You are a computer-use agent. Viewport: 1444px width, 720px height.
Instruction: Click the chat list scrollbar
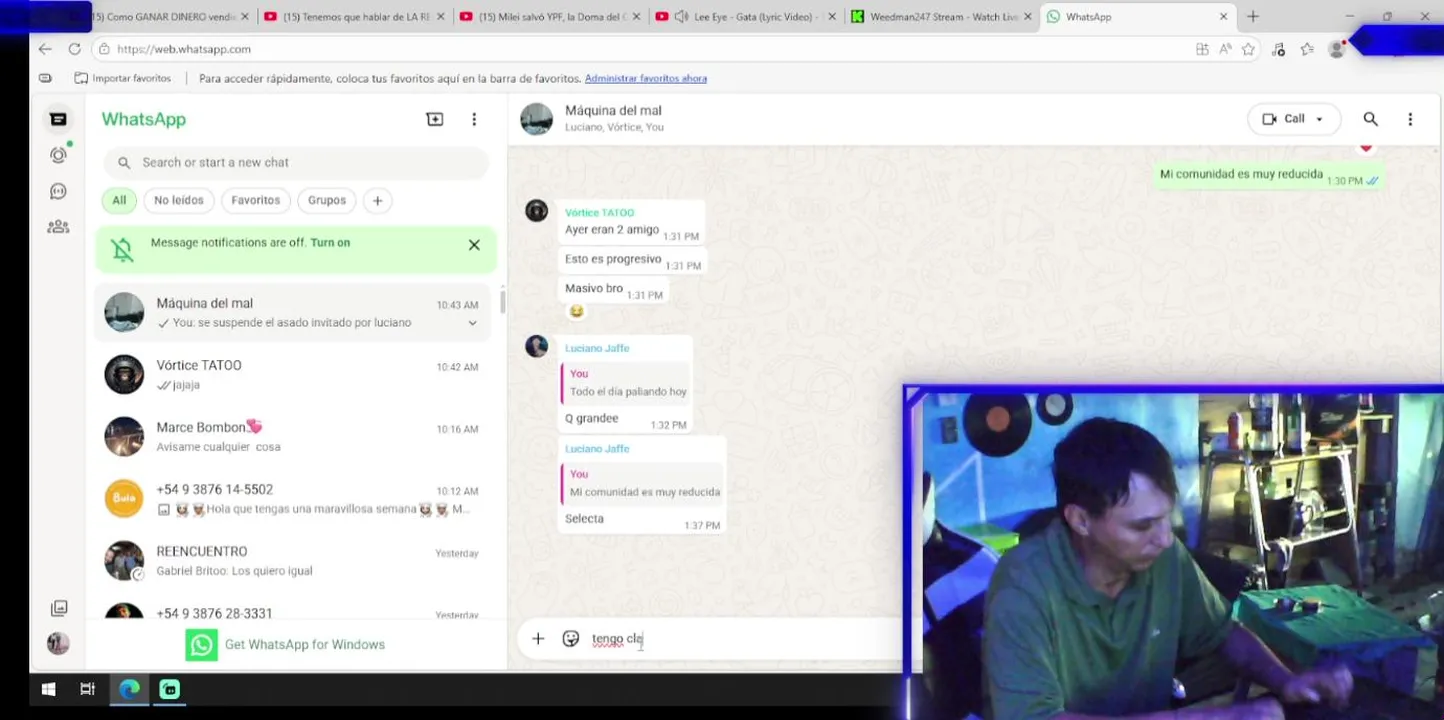(x=503, y=302)
